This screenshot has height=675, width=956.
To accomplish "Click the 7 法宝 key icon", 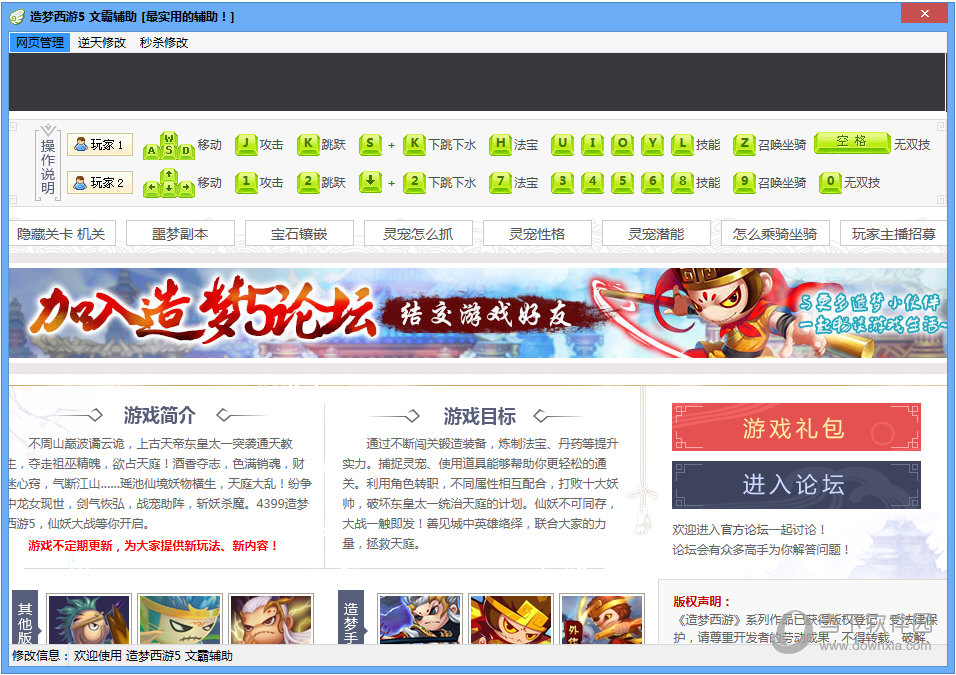I will click(500, 182).
